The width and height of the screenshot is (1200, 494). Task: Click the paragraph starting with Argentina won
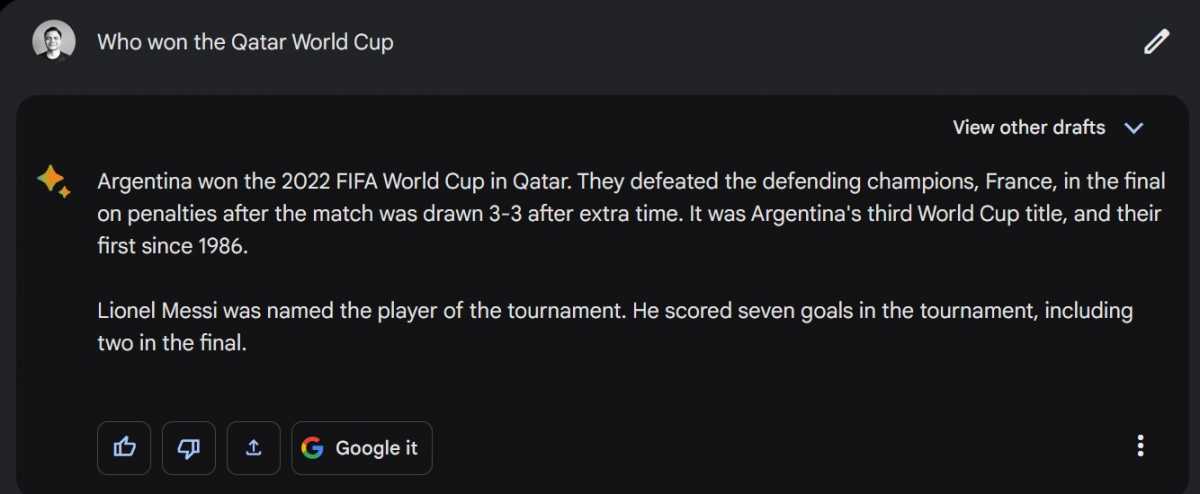click(629, 214)
